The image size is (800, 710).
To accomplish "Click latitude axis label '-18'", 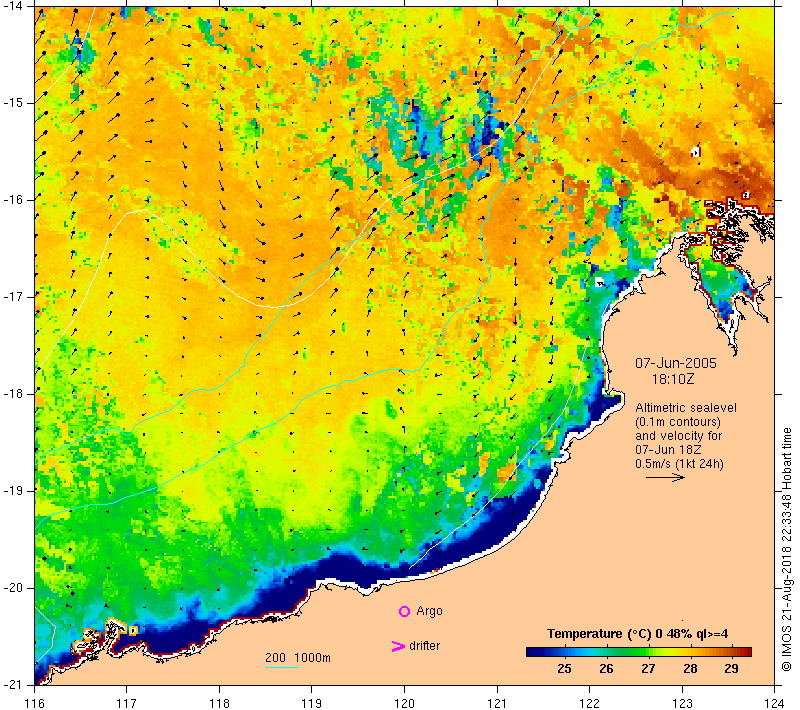I will tap(13, 394).
